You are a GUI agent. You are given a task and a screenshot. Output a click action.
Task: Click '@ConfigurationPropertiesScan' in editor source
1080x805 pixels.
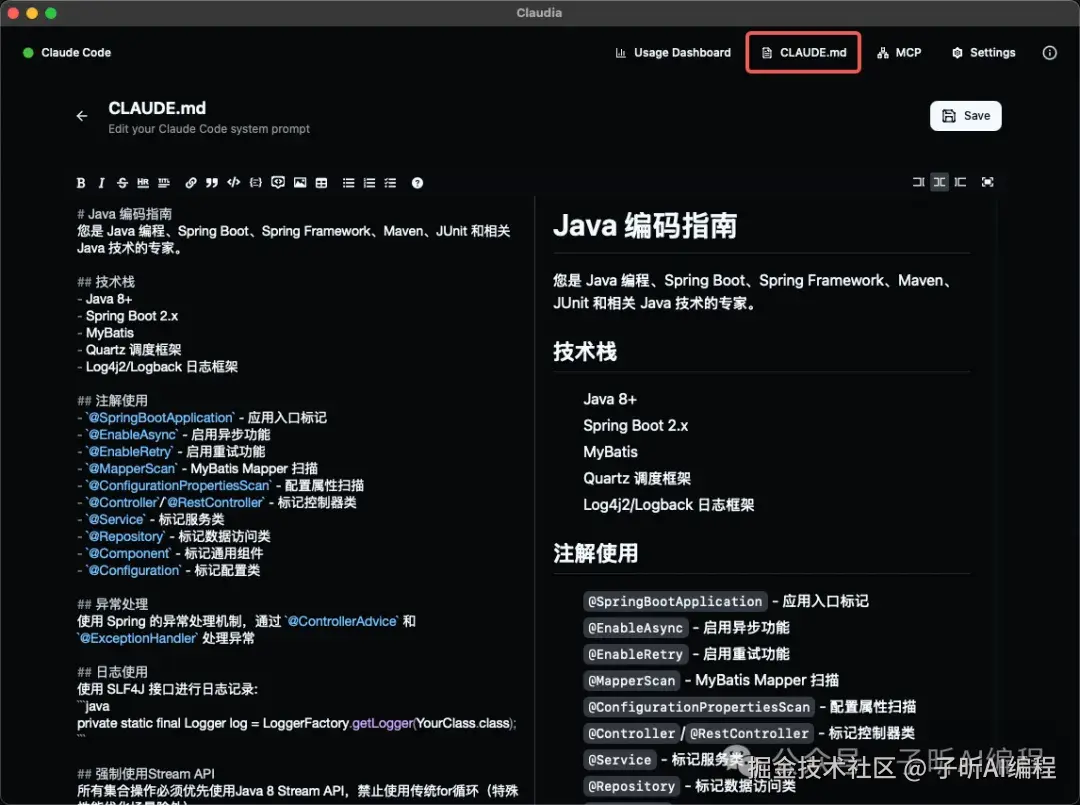click(x=179, y=485)
